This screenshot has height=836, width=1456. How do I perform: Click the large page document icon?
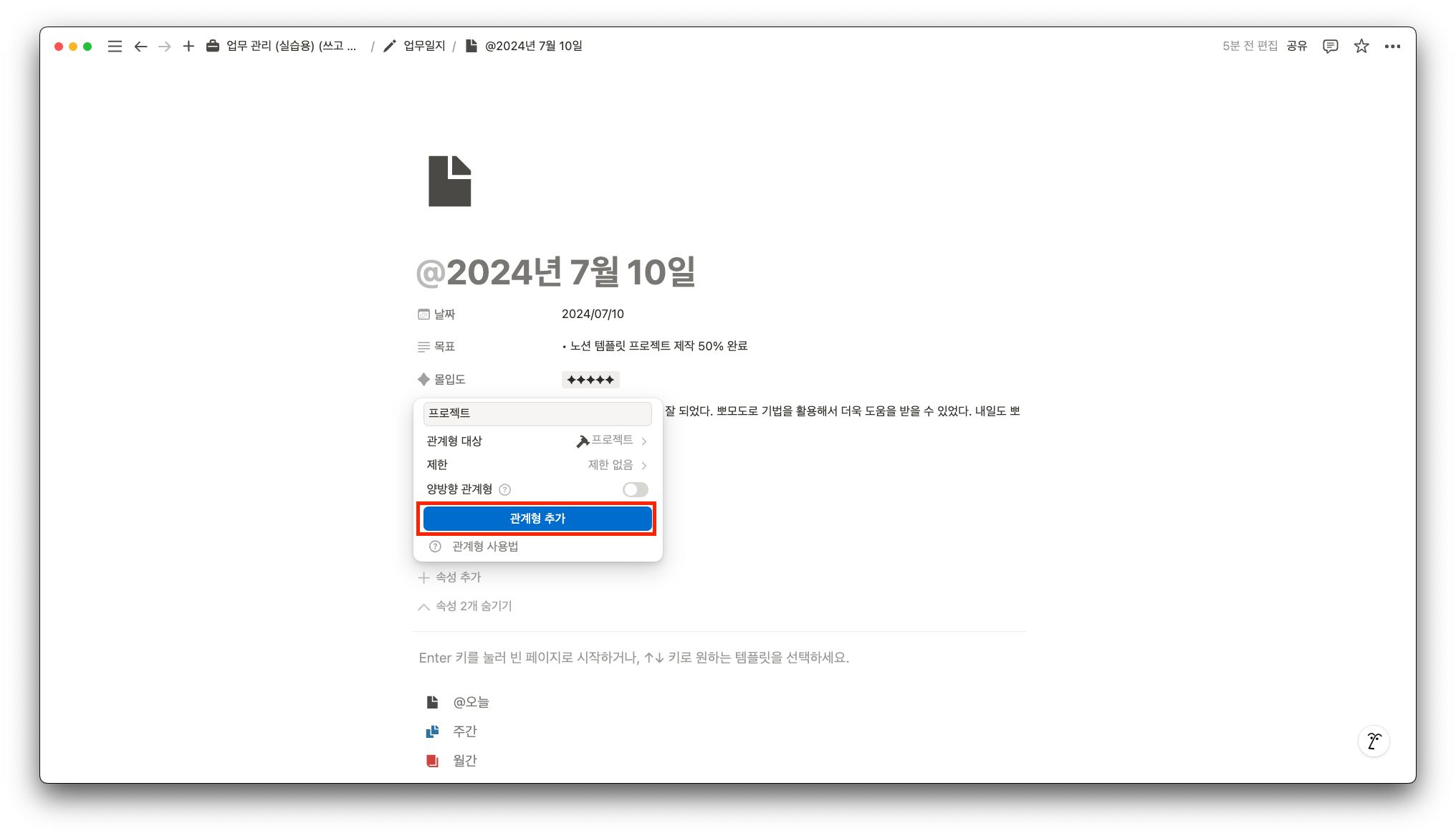450,181
